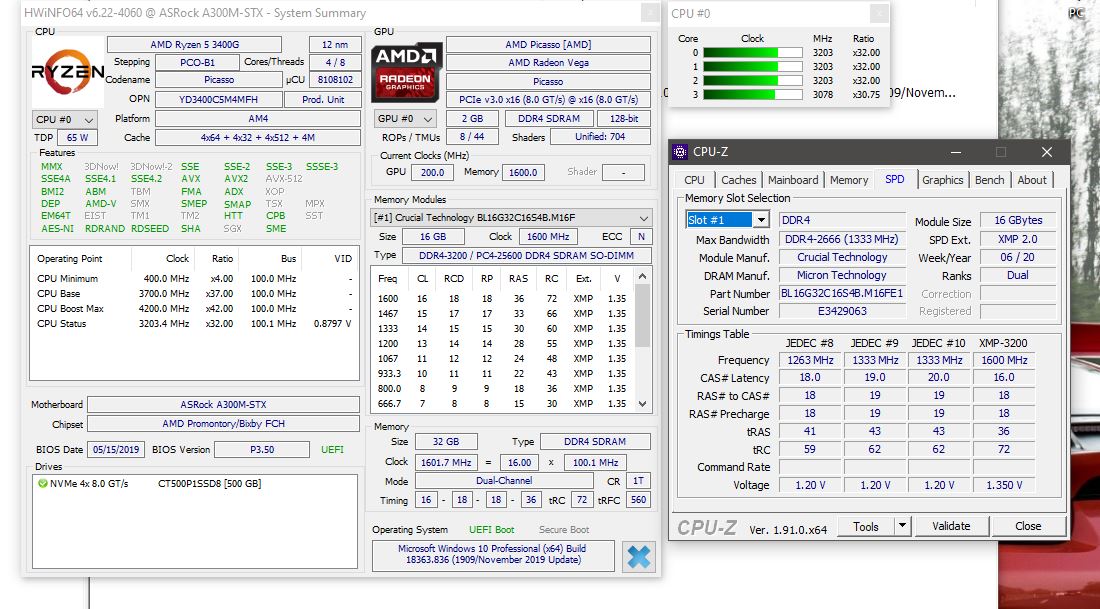Click the Dual-Channel memory mode field
Image resolution: width=1100 pixels, height=609 pixels.
(504, 481)
